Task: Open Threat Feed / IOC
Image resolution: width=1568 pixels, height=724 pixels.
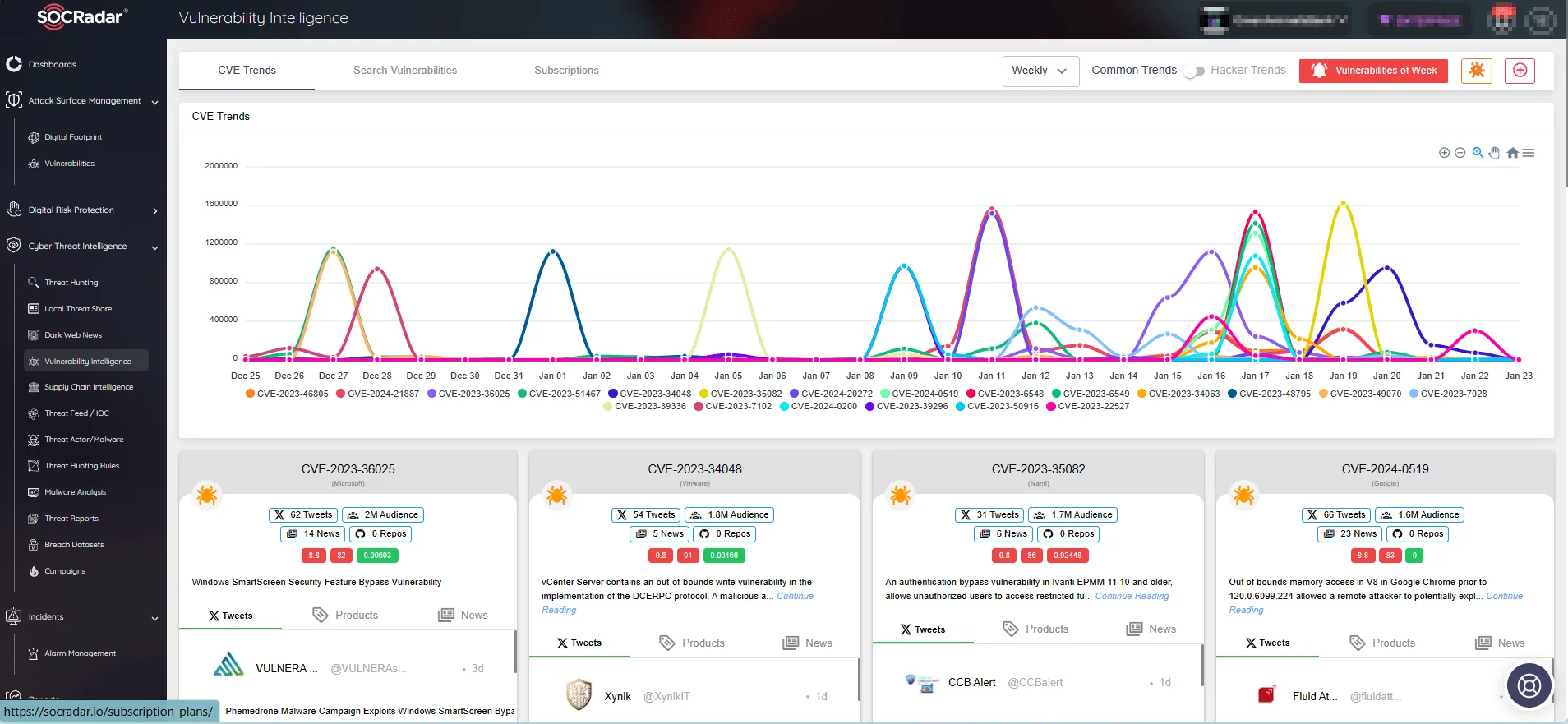Action: tap(76, 413)
